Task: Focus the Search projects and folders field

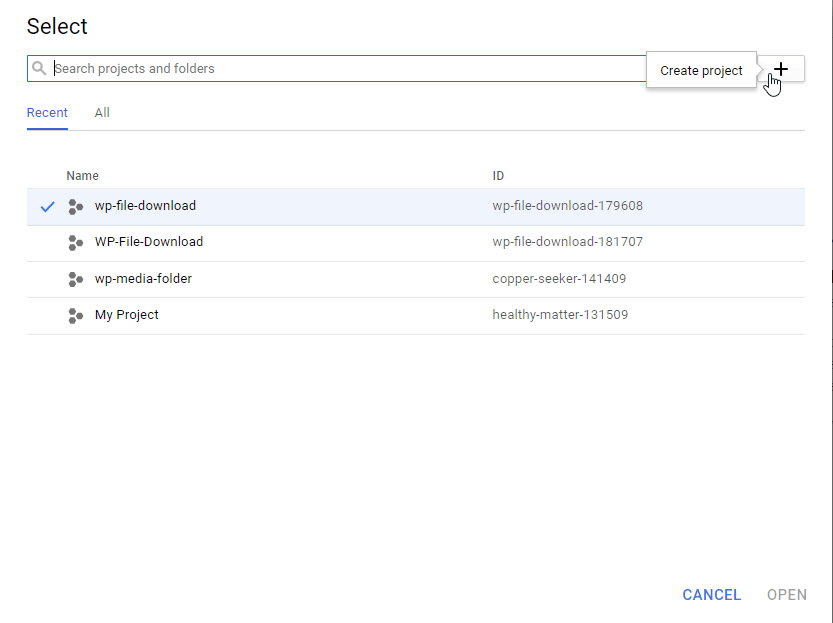Action: (340, 69)
